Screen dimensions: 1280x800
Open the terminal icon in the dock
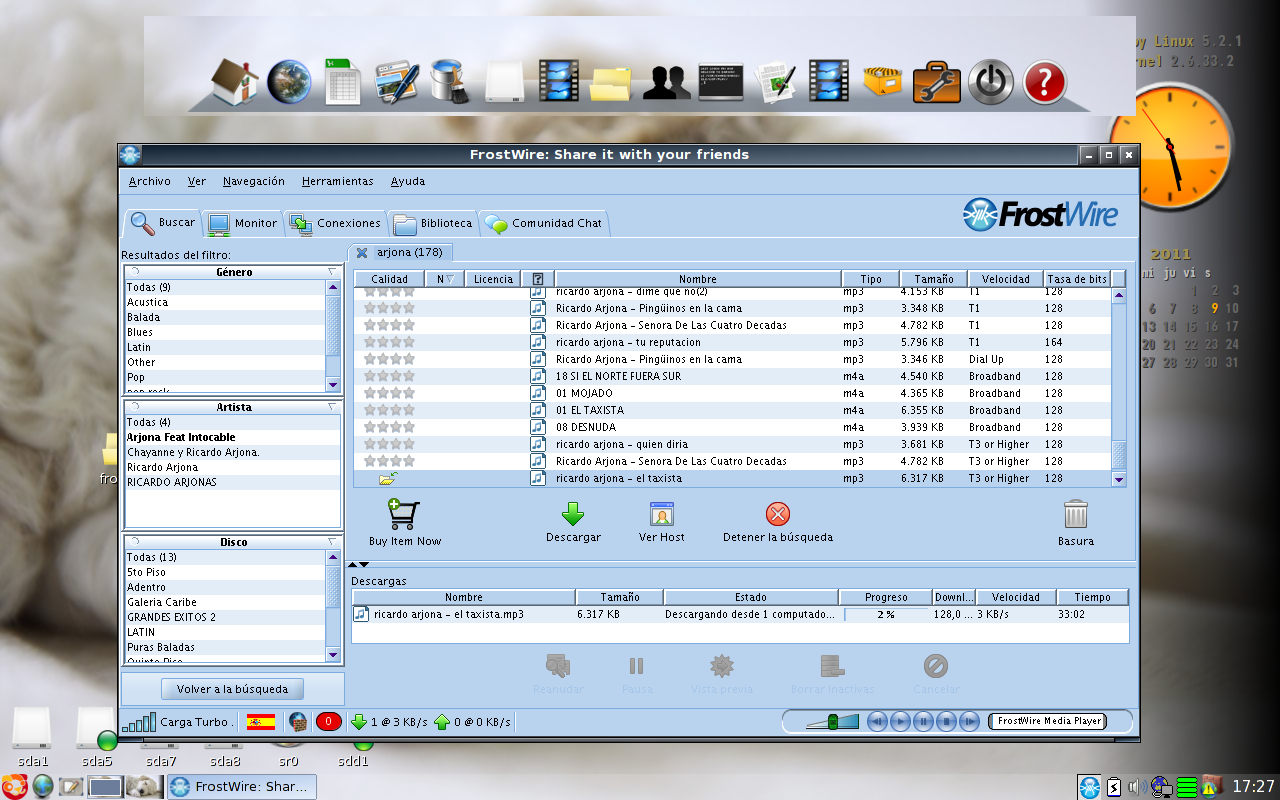(720, 81)
